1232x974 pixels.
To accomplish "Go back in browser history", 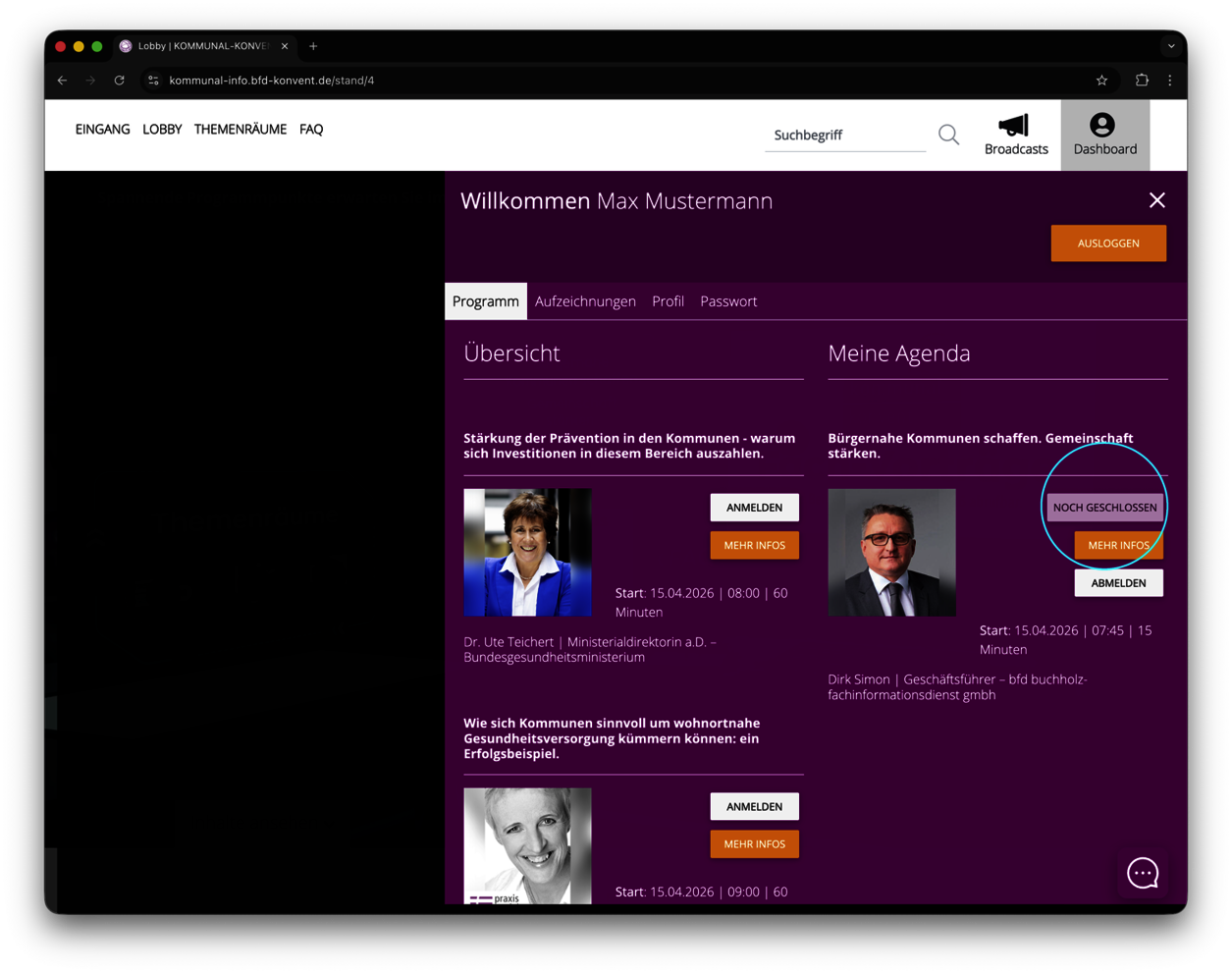I will [x=63, y=81].
